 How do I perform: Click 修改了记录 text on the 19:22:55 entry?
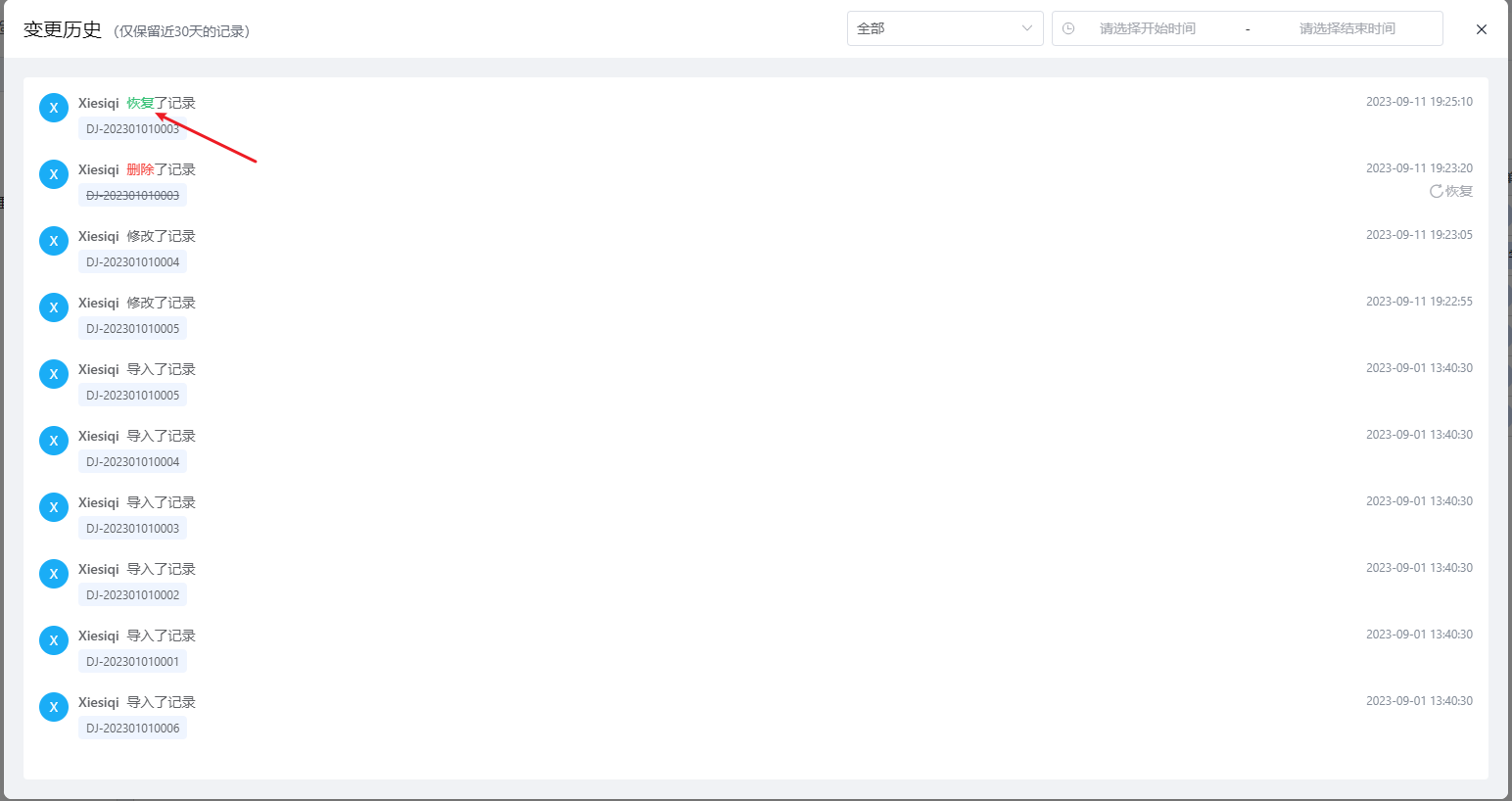162,303
